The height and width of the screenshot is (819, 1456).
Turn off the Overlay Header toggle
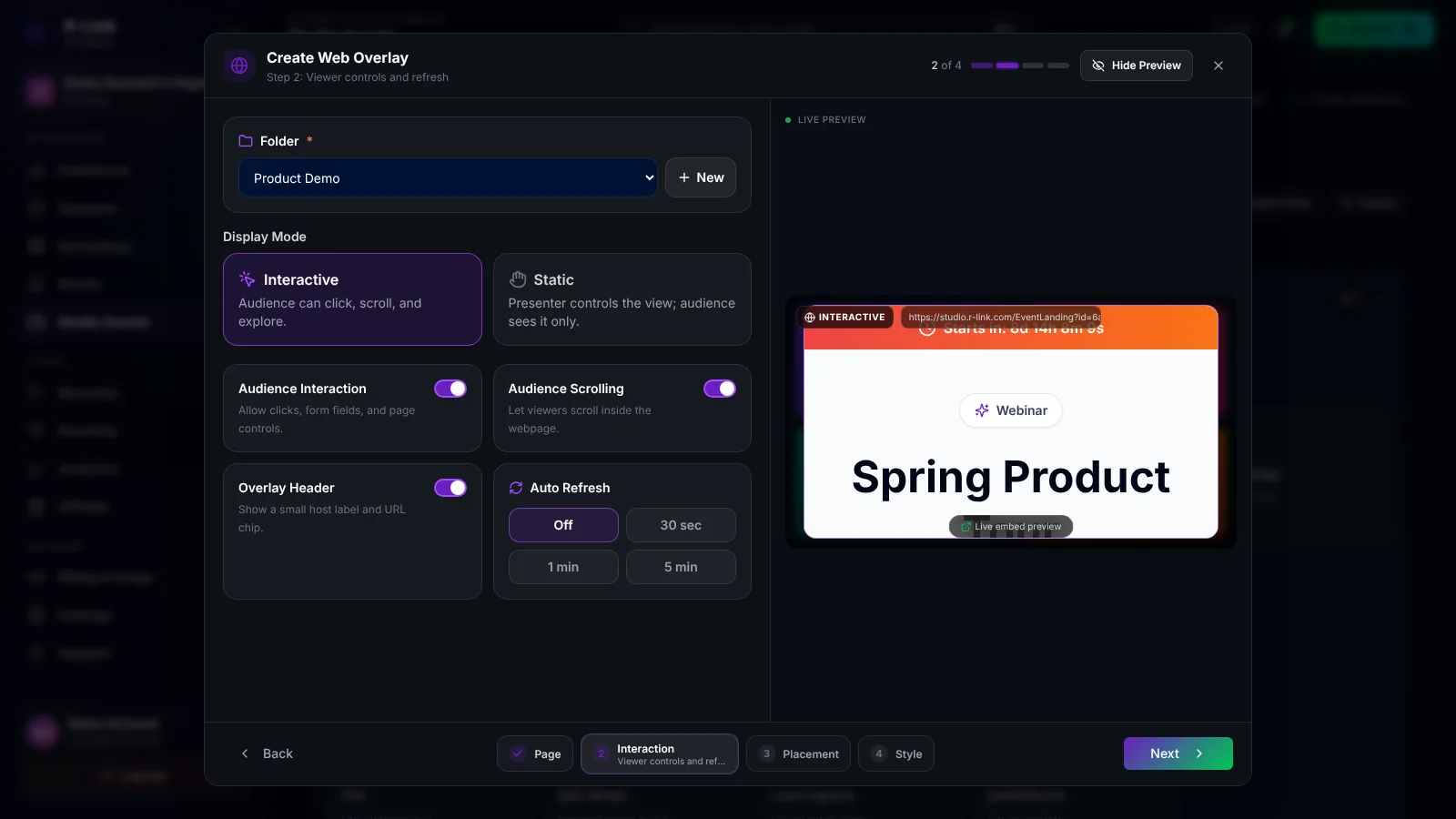click(x=450, y=488)
